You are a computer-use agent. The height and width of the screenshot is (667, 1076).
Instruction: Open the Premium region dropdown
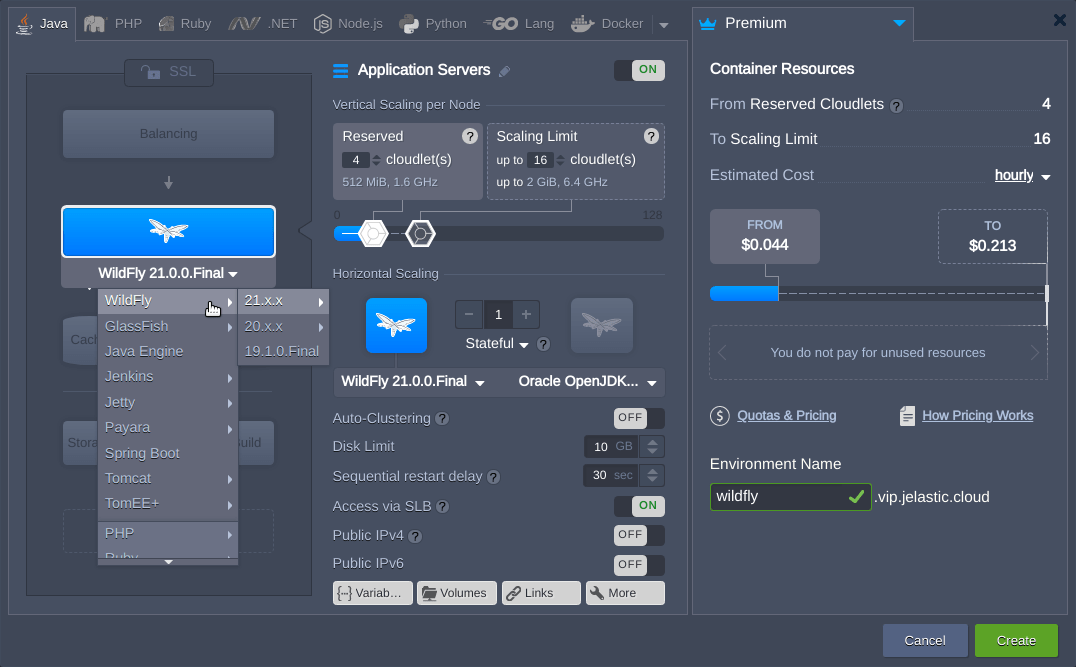tap(802, 23)
